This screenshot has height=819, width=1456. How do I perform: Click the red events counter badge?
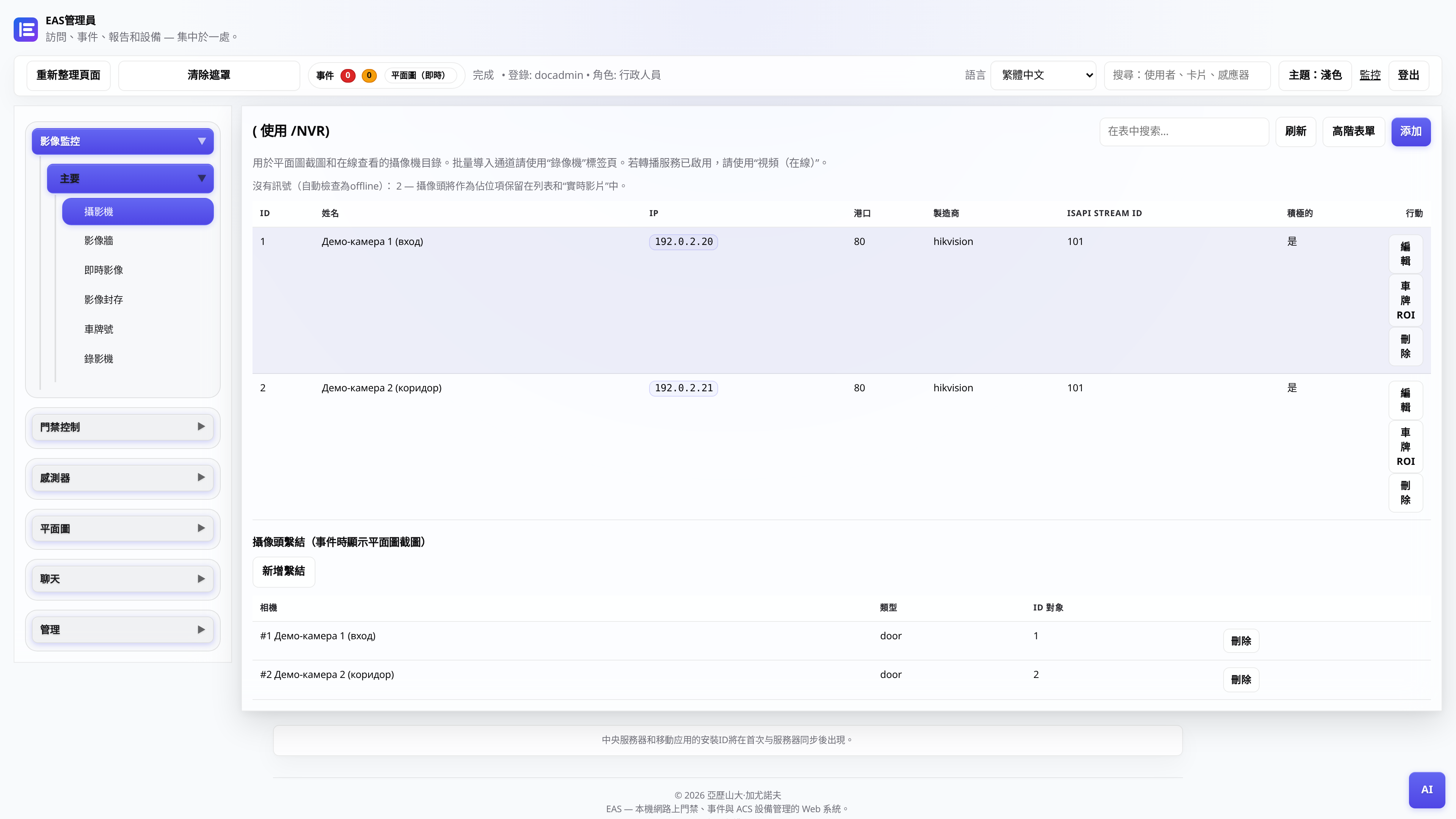click(x=348, y=75)
